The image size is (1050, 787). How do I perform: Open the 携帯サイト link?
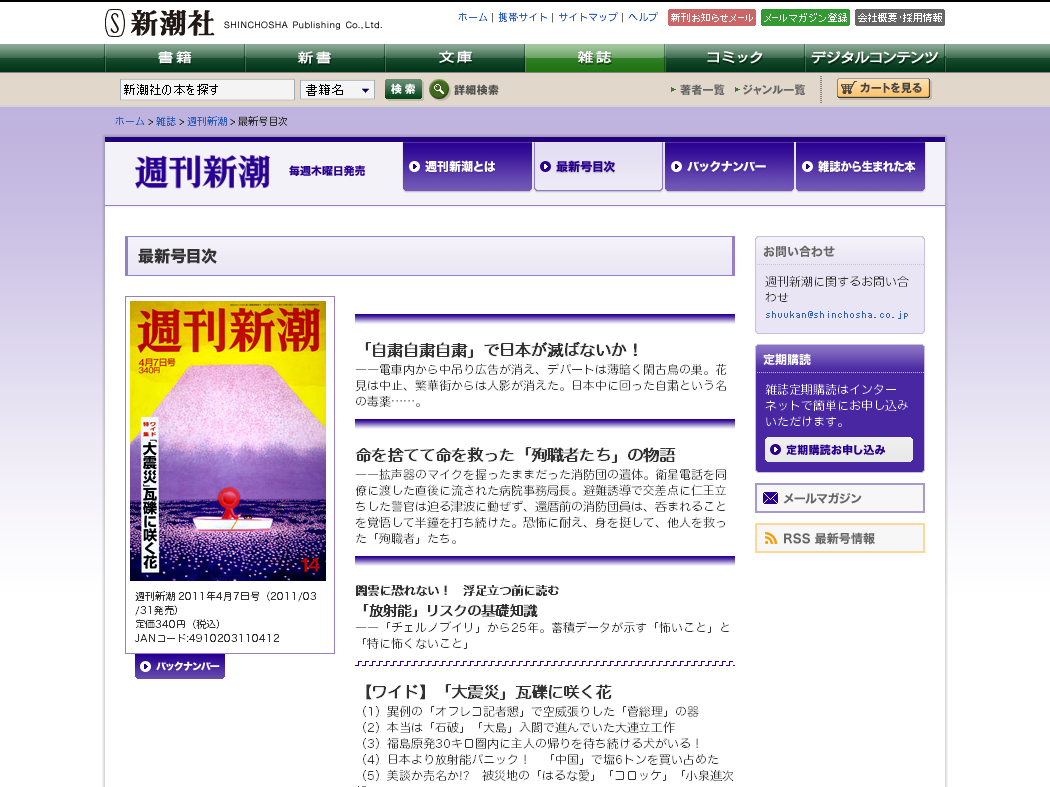tap(522, 17)
